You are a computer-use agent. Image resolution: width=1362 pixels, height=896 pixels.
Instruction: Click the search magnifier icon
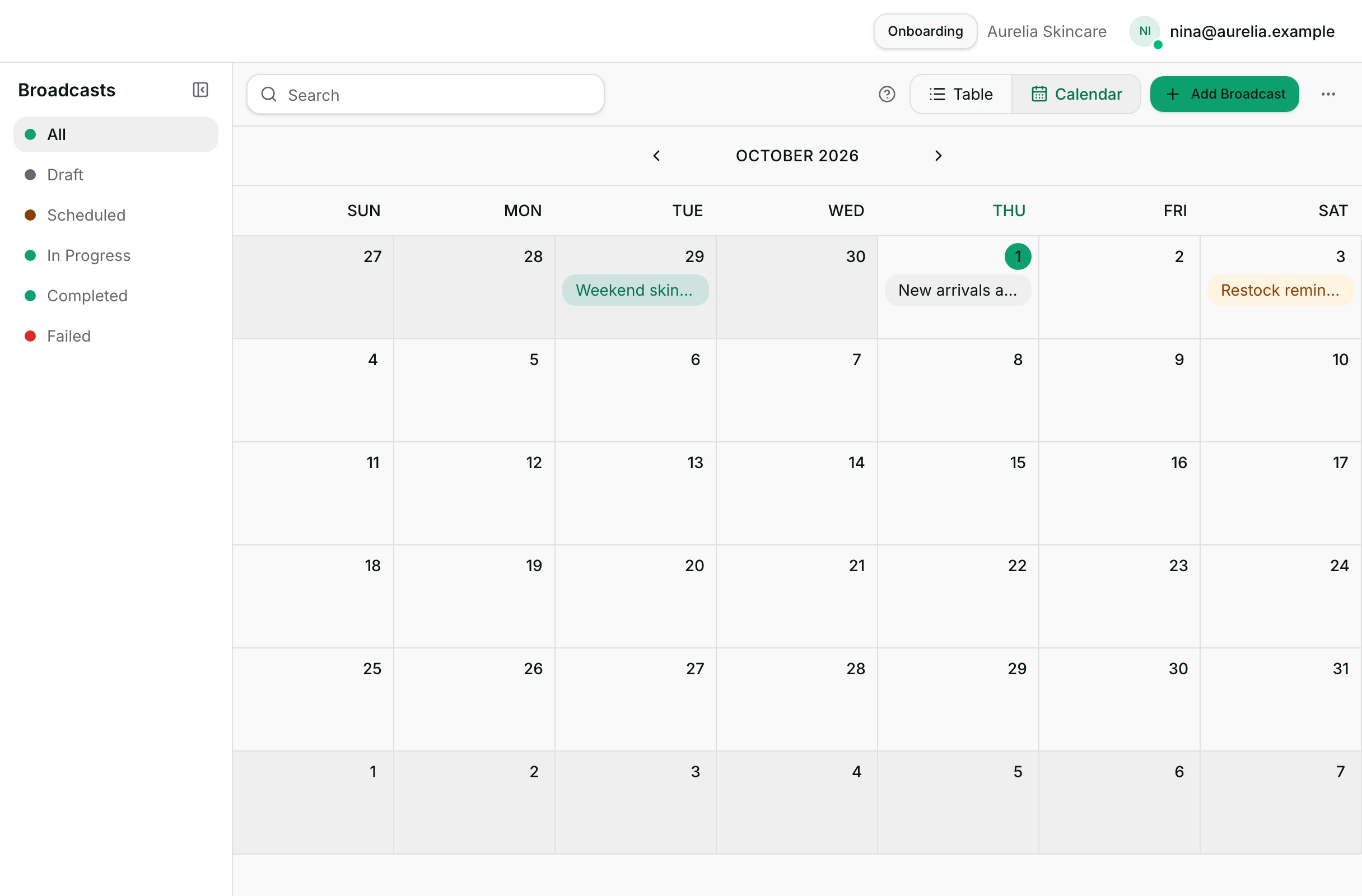pyautogui.click(x=269, y=95)
